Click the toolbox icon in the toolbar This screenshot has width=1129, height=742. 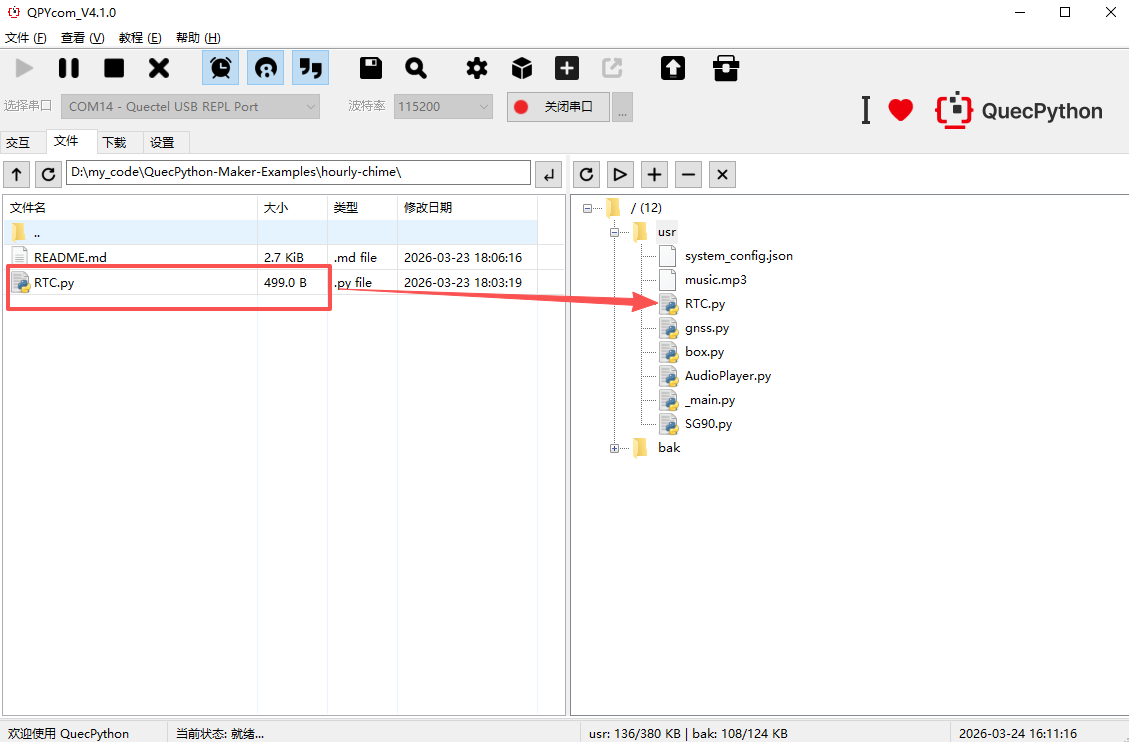point(726,68)
